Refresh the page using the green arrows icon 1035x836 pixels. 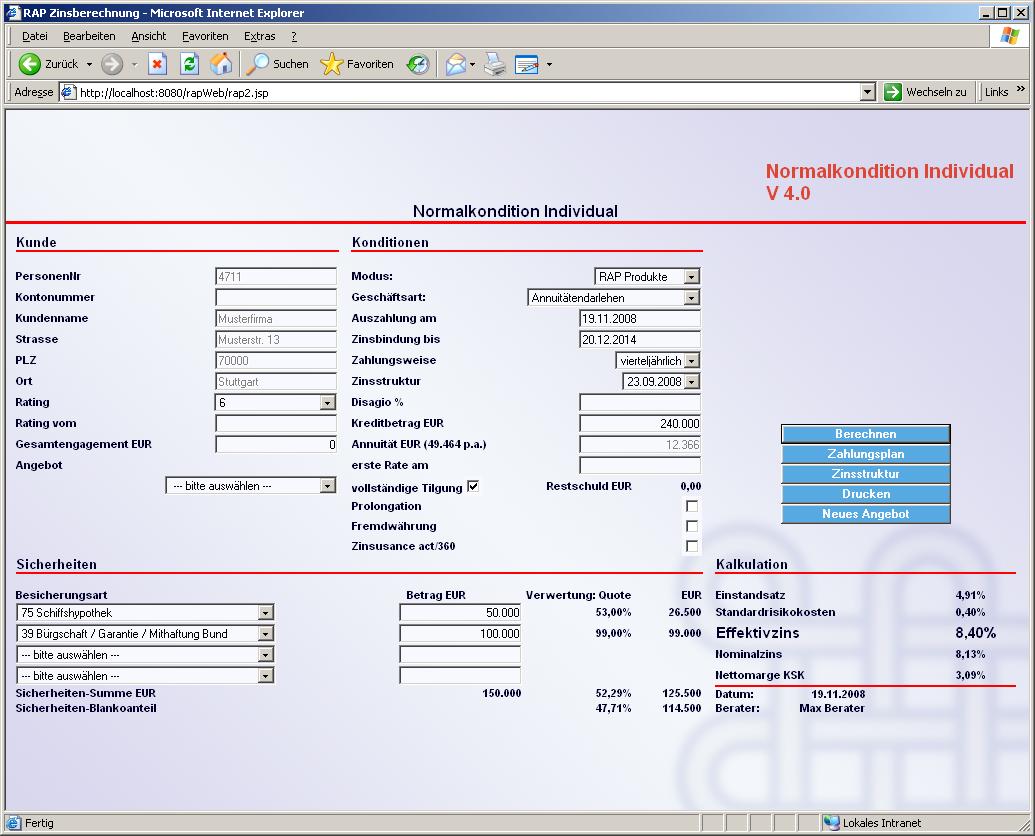[x=189, y=64]
